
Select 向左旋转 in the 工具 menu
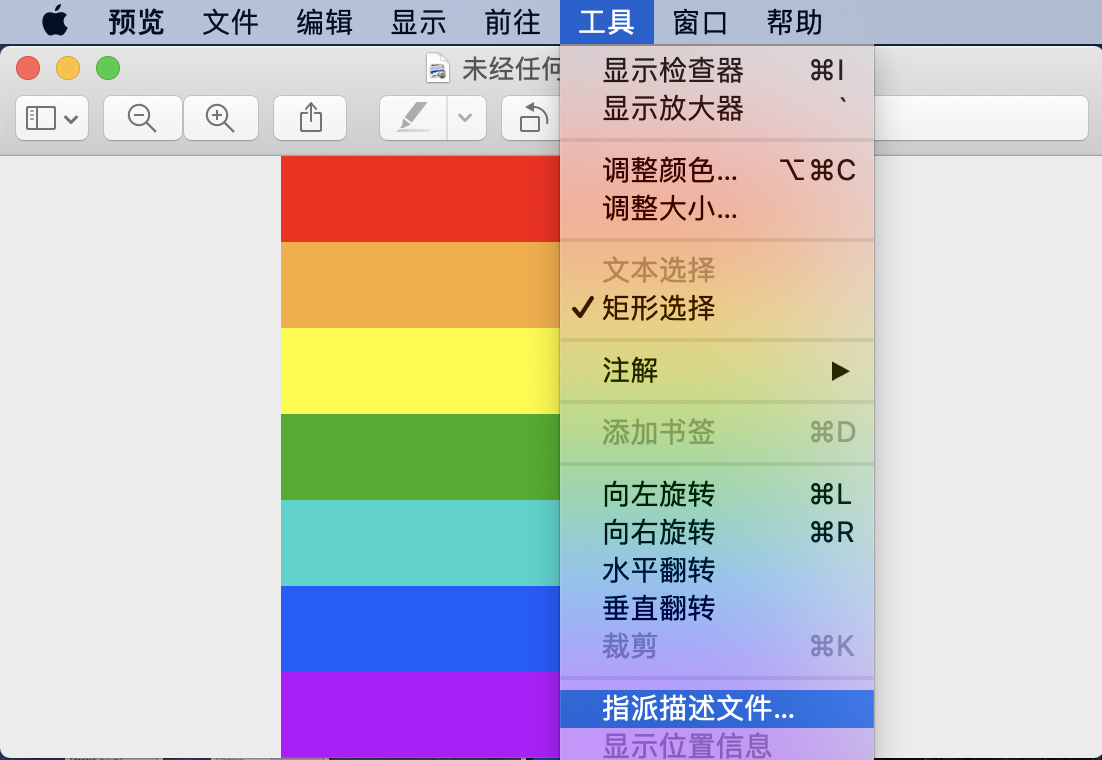[x=659, y=495]
